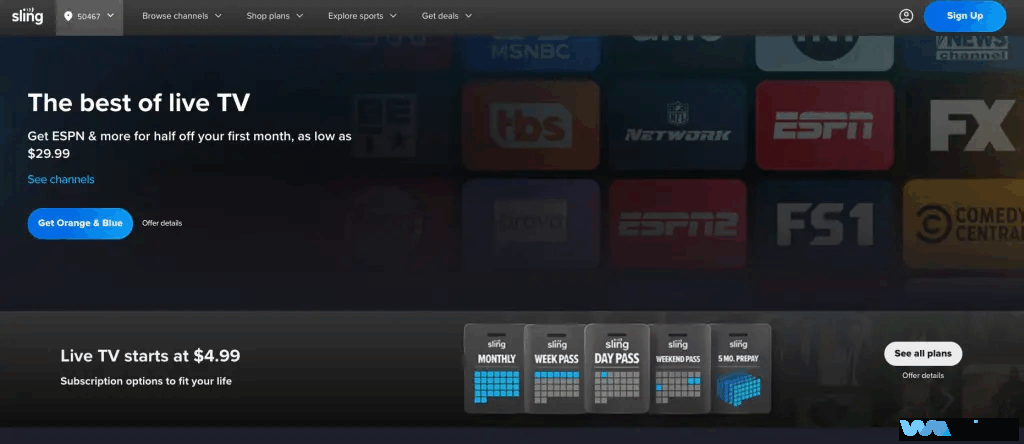1024x444 pixels.
Task: Click the See all plans button
Action: click(x=923, y=353)
